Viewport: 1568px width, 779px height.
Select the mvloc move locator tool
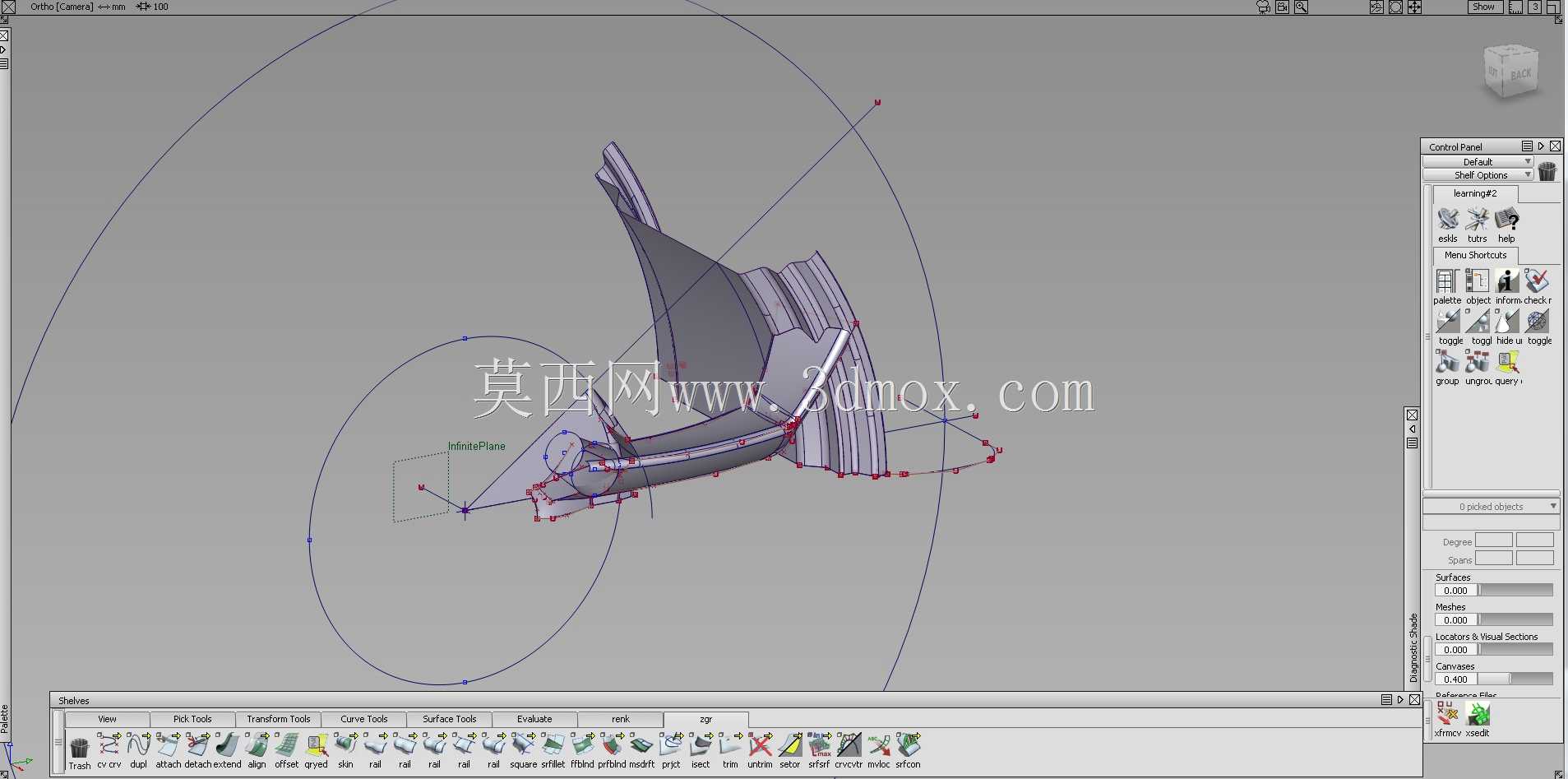pos(878,745)
